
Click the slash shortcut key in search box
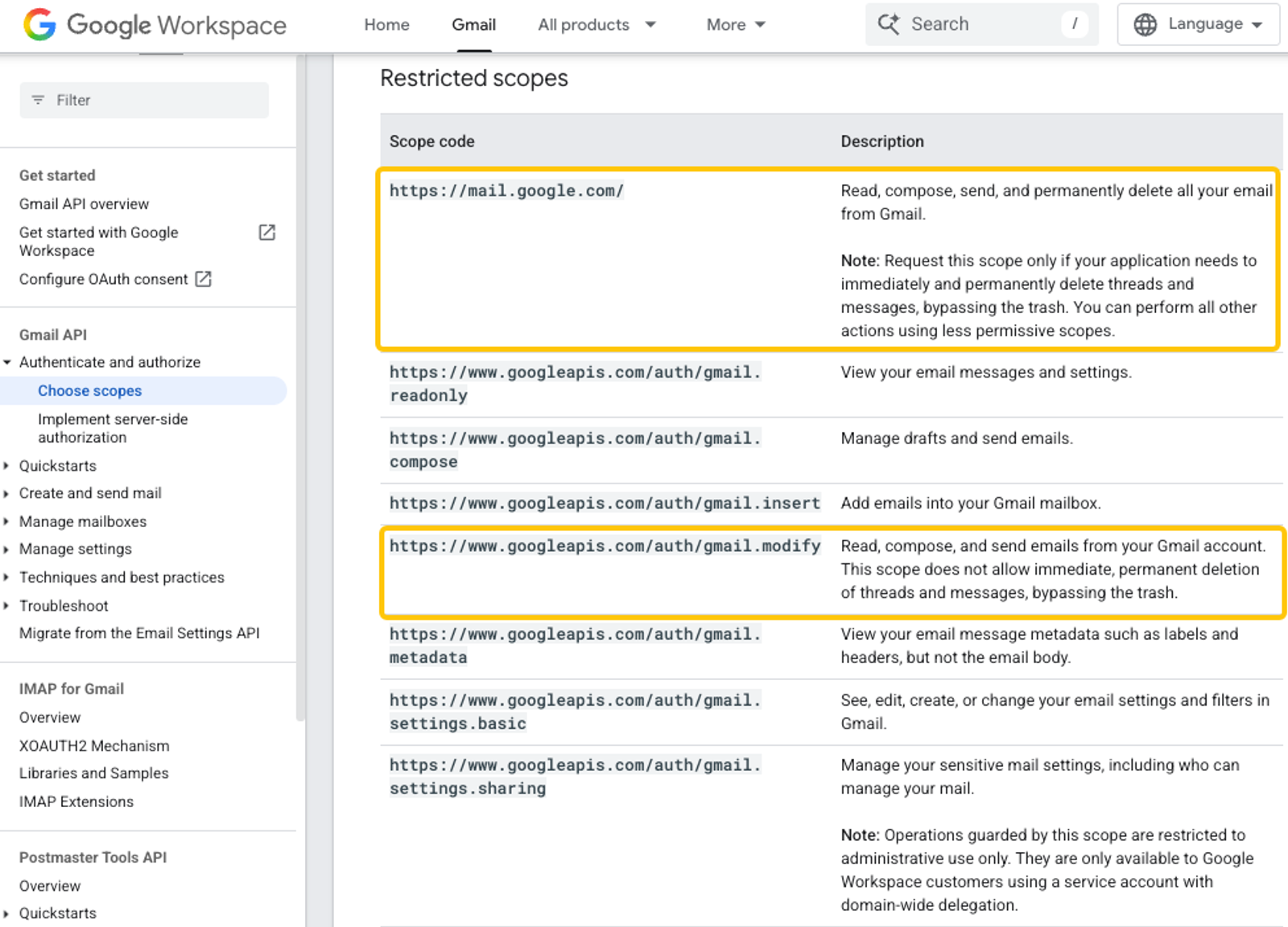(x=1075, y=24)
